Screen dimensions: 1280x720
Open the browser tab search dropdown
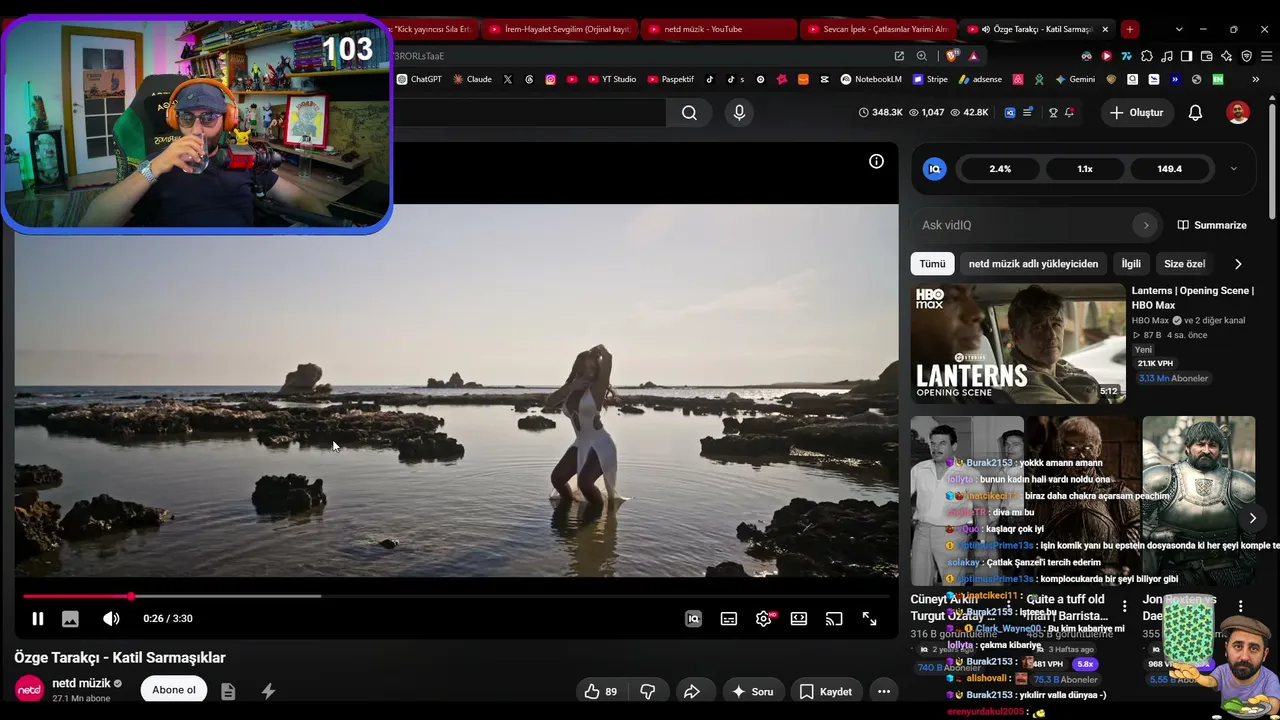click(1179, 29)
